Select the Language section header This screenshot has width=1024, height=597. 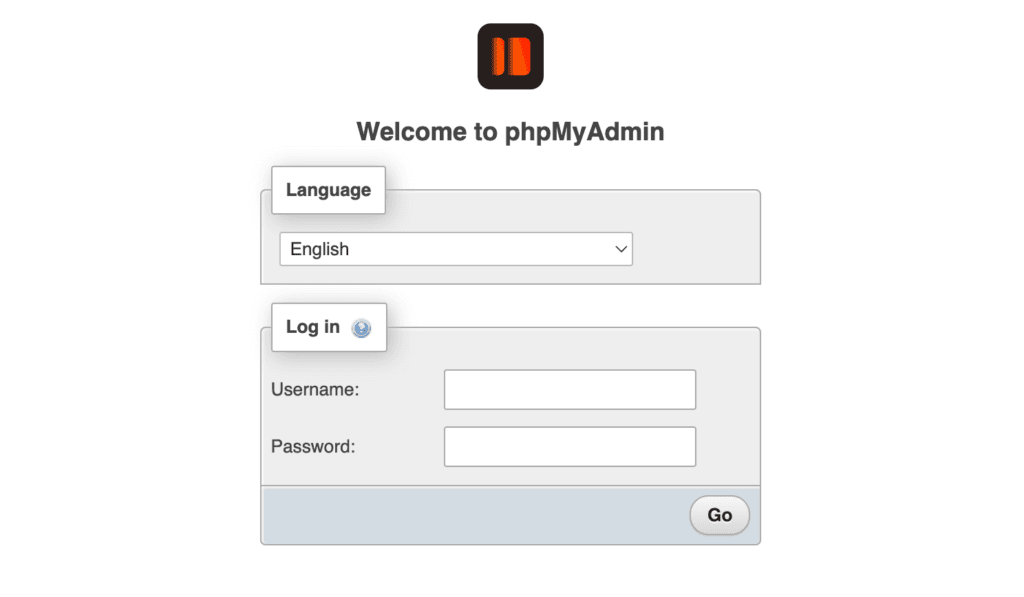tap(328, 189)
